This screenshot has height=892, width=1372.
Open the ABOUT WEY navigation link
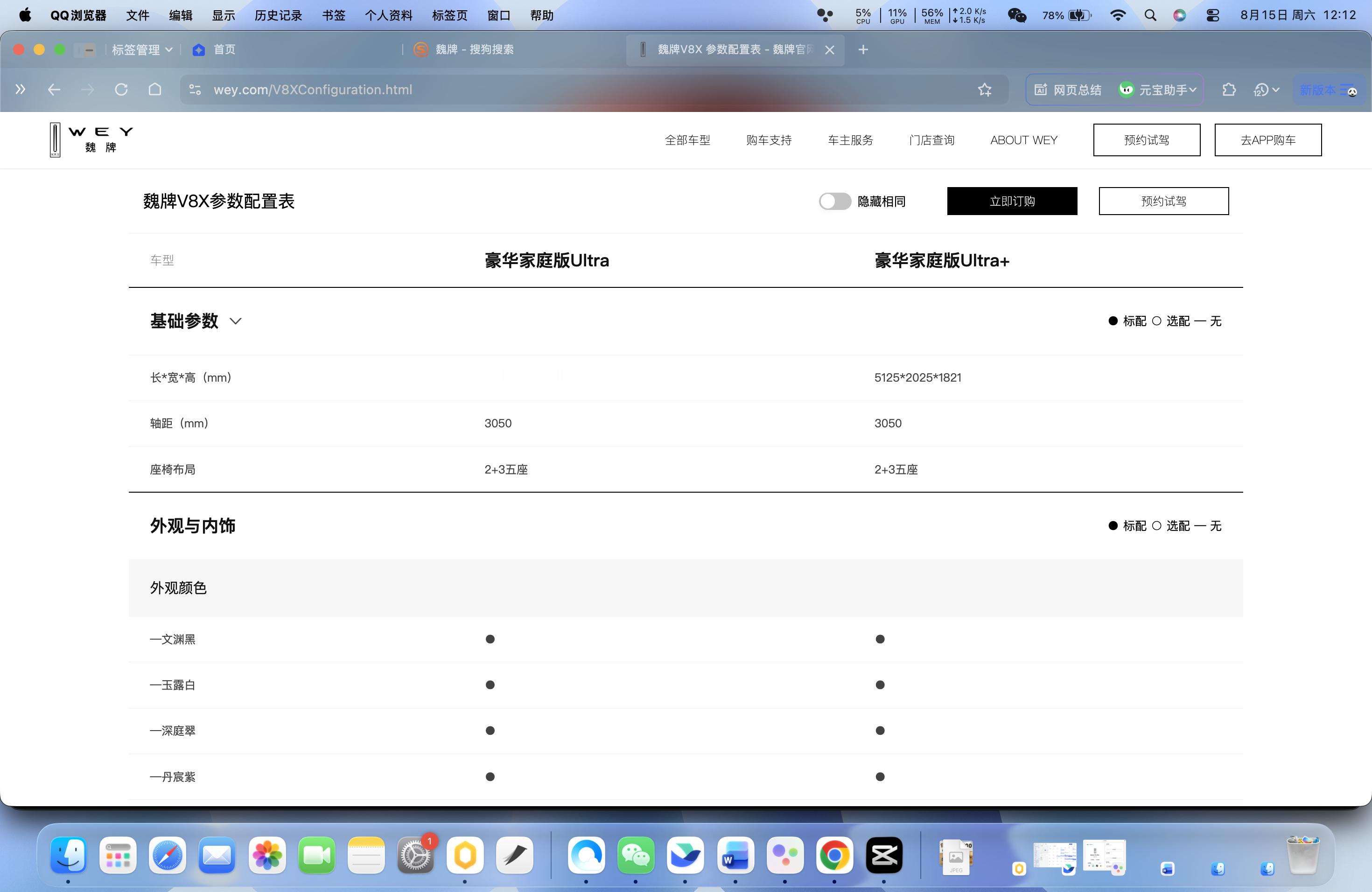point(1024,140)
